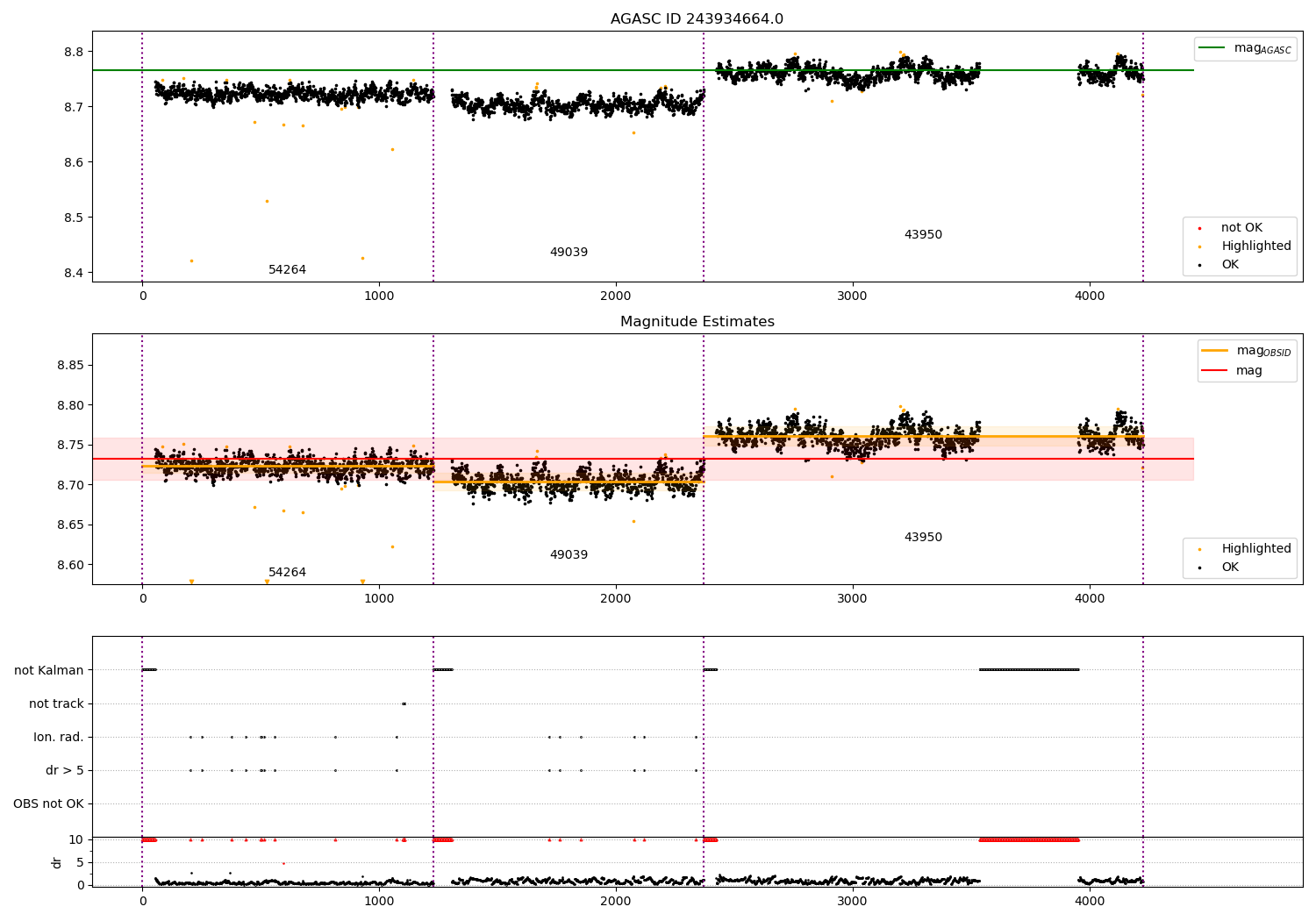Click the plot title 'AGASC ID 243934664.0'
Viewport: 1316px width, 921px height.
tap(697, 19)
